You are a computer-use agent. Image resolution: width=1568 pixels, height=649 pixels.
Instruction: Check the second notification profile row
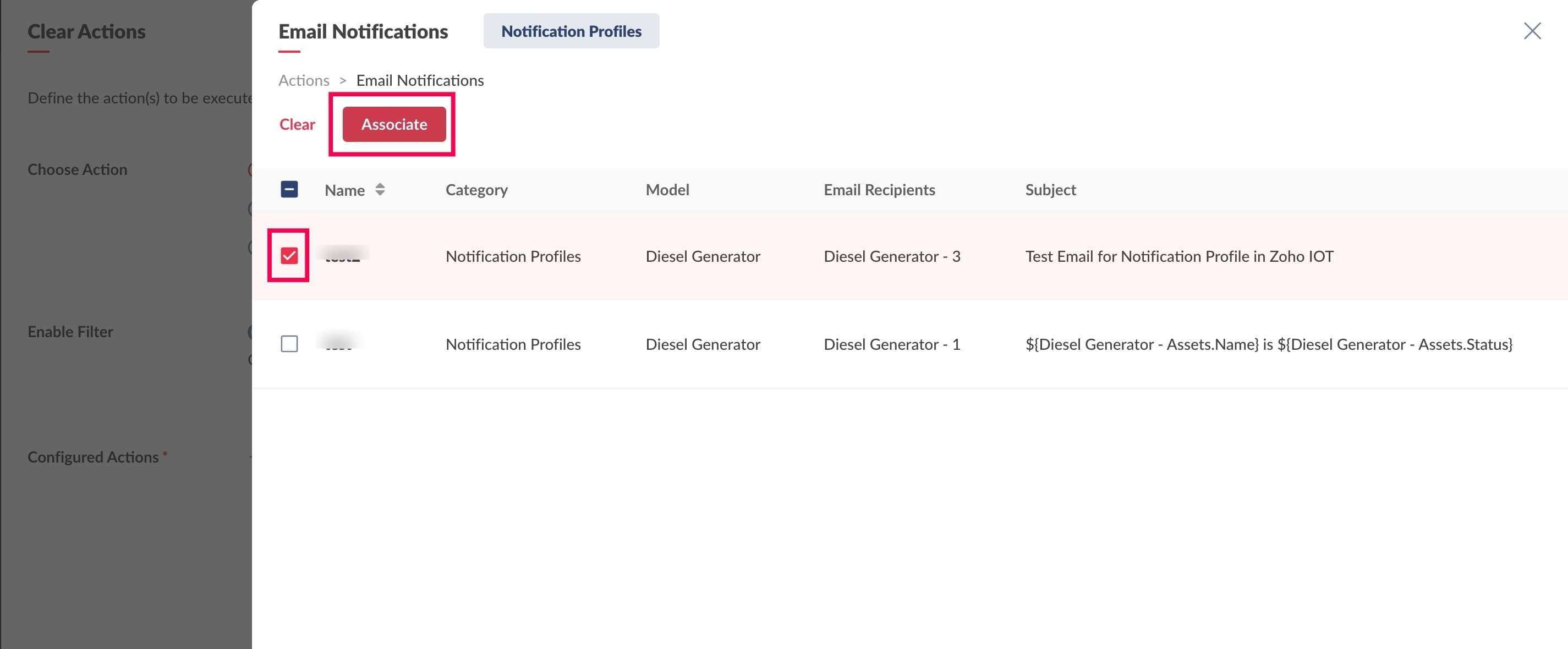(289, 344)
